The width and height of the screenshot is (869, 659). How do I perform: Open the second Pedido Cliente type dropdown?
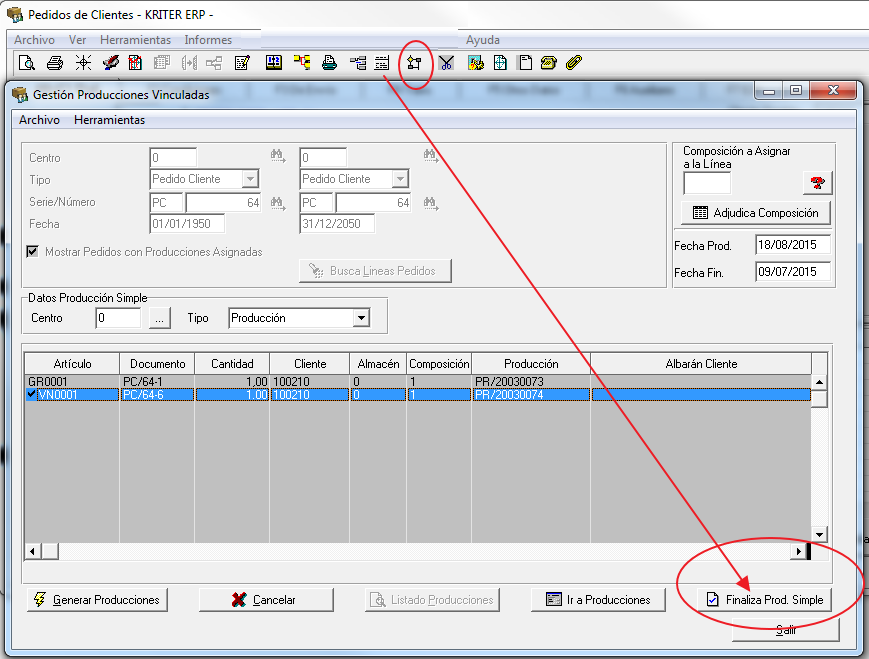tap(400, 179)
